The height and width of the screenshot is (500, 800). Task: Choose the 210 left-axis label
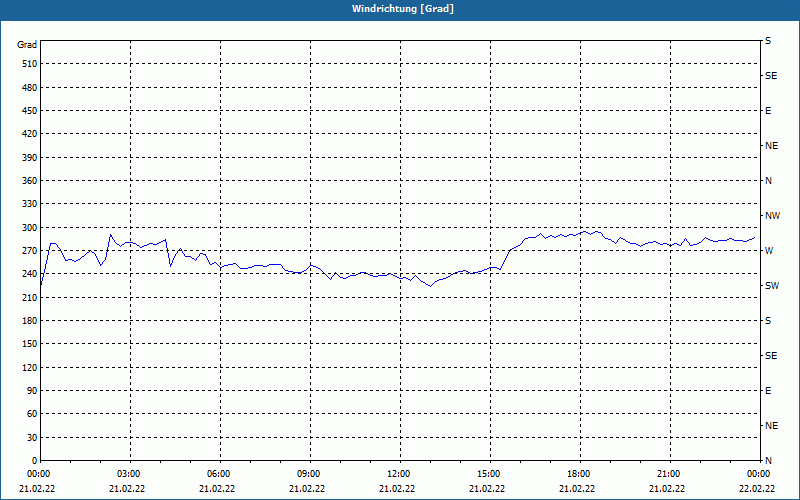coord(29,297)
